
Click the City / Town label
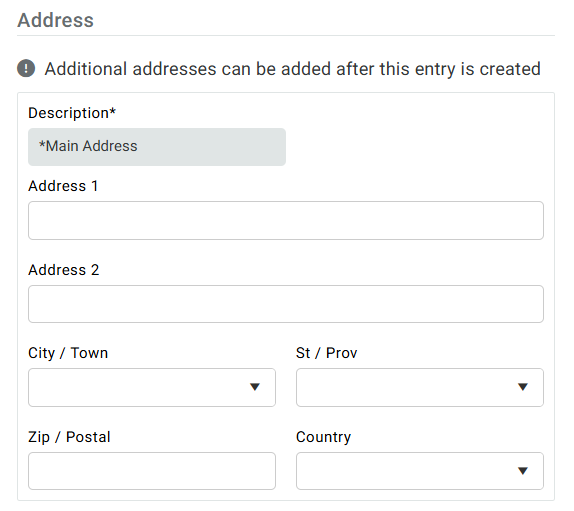coord(68,353)
